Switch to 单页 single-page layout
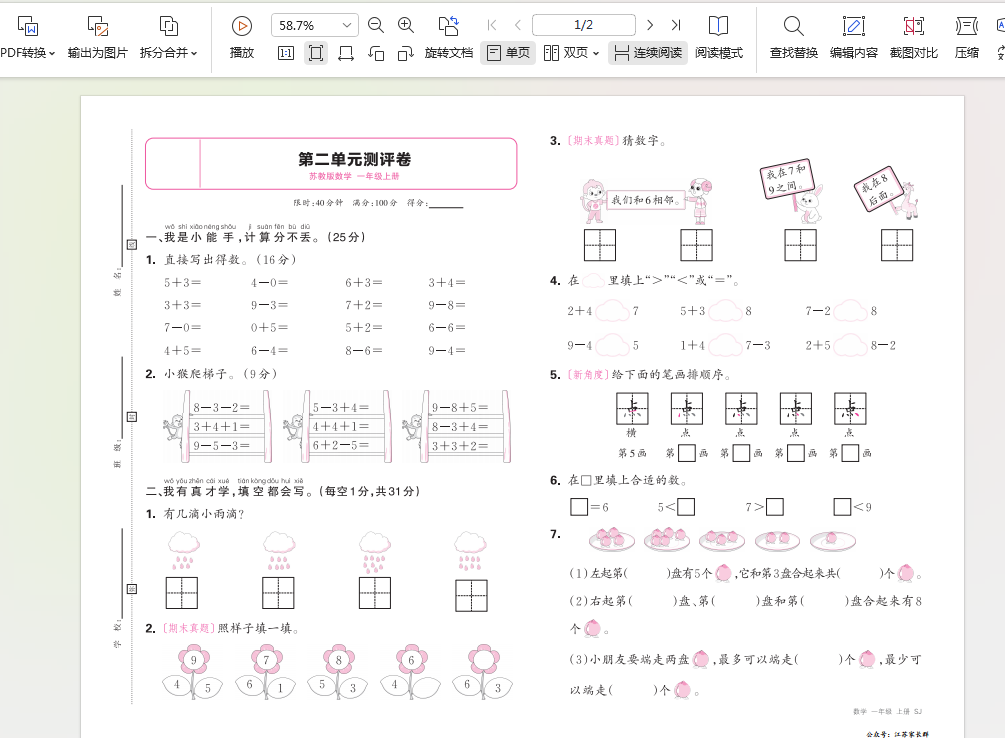Screen dimensions: 1005x738 [x=508, y=53]
